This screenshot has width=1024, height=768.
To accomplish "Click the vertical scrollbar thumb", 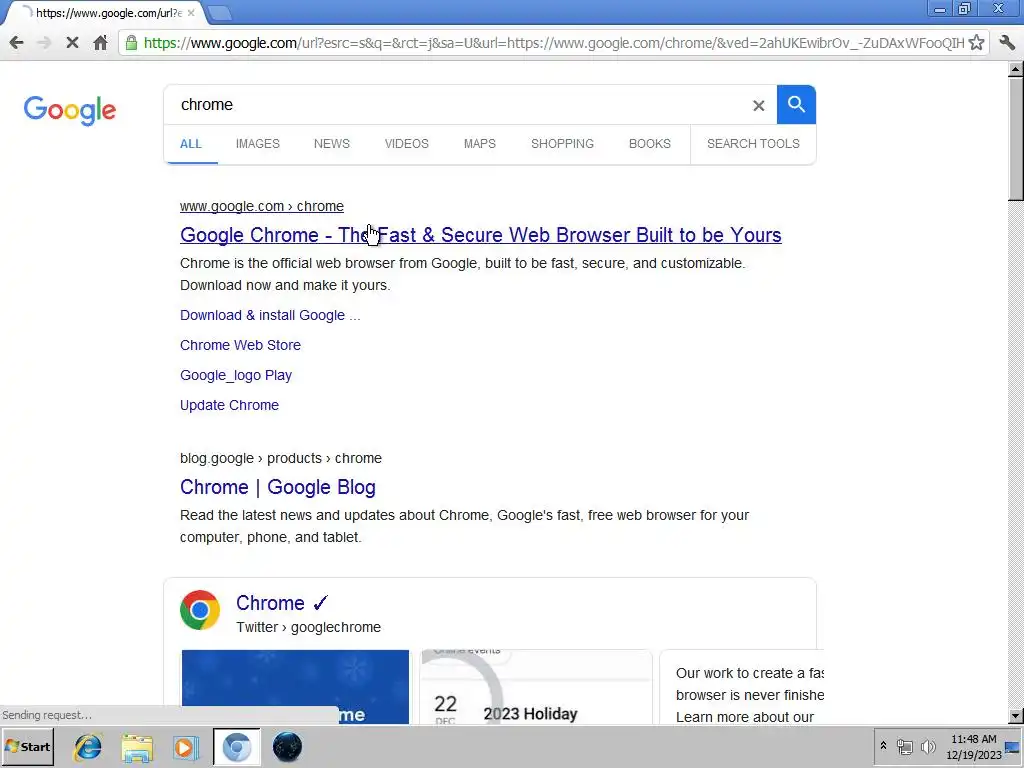I will tap(1015, 138).
